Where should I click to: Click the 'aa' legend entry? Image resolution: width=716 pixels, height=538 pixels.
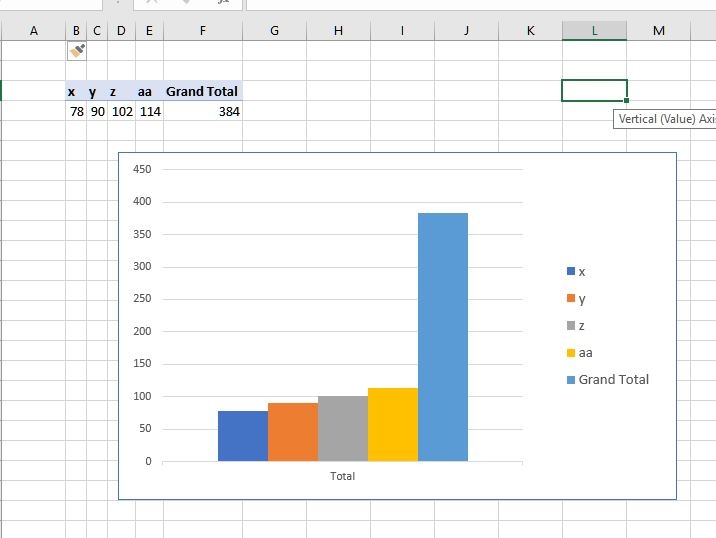point(579,353)
